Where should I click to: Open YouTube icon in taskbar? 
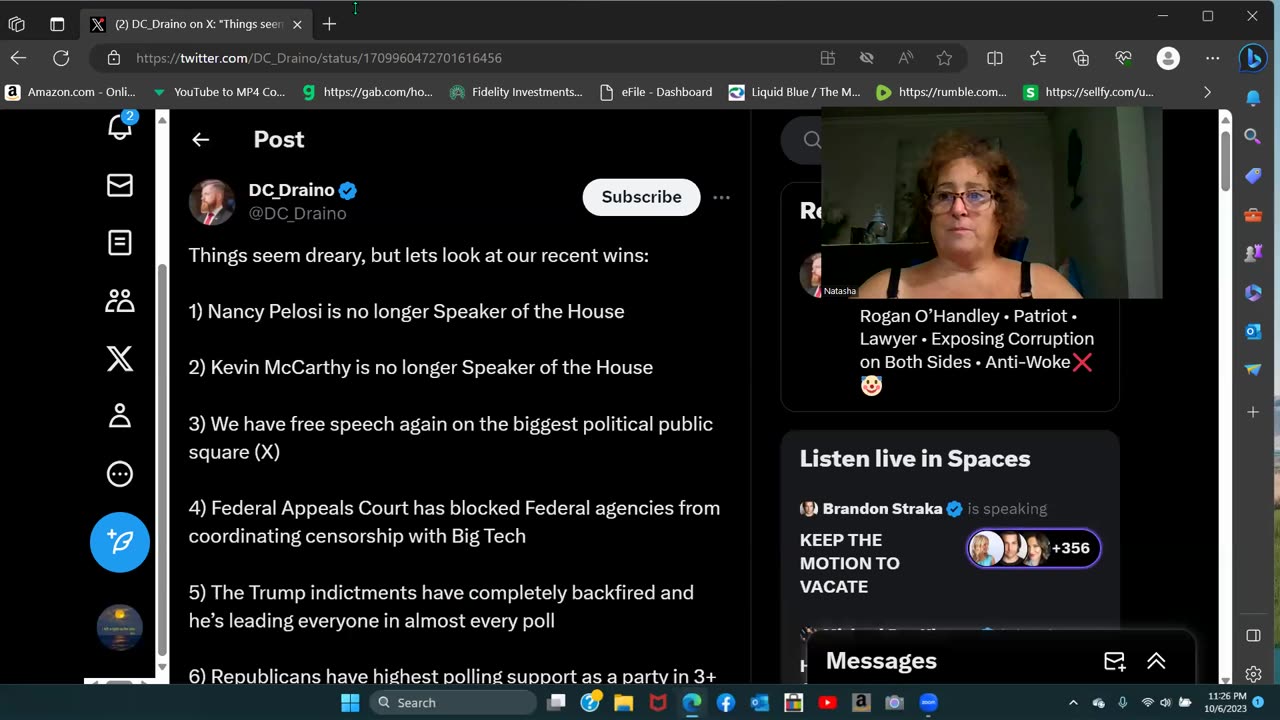point(827,703)
